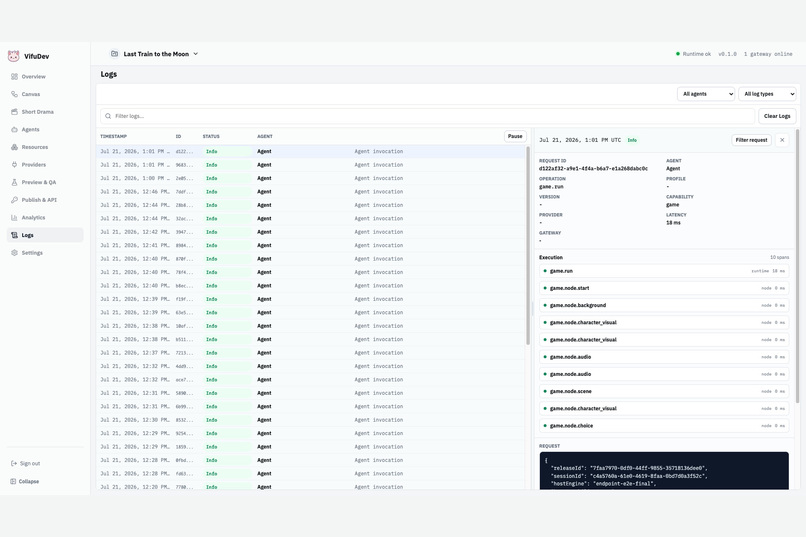Click the Logs page heading
Image resolution: width=806 pixels, height=537 pixels.
(108, 74)
